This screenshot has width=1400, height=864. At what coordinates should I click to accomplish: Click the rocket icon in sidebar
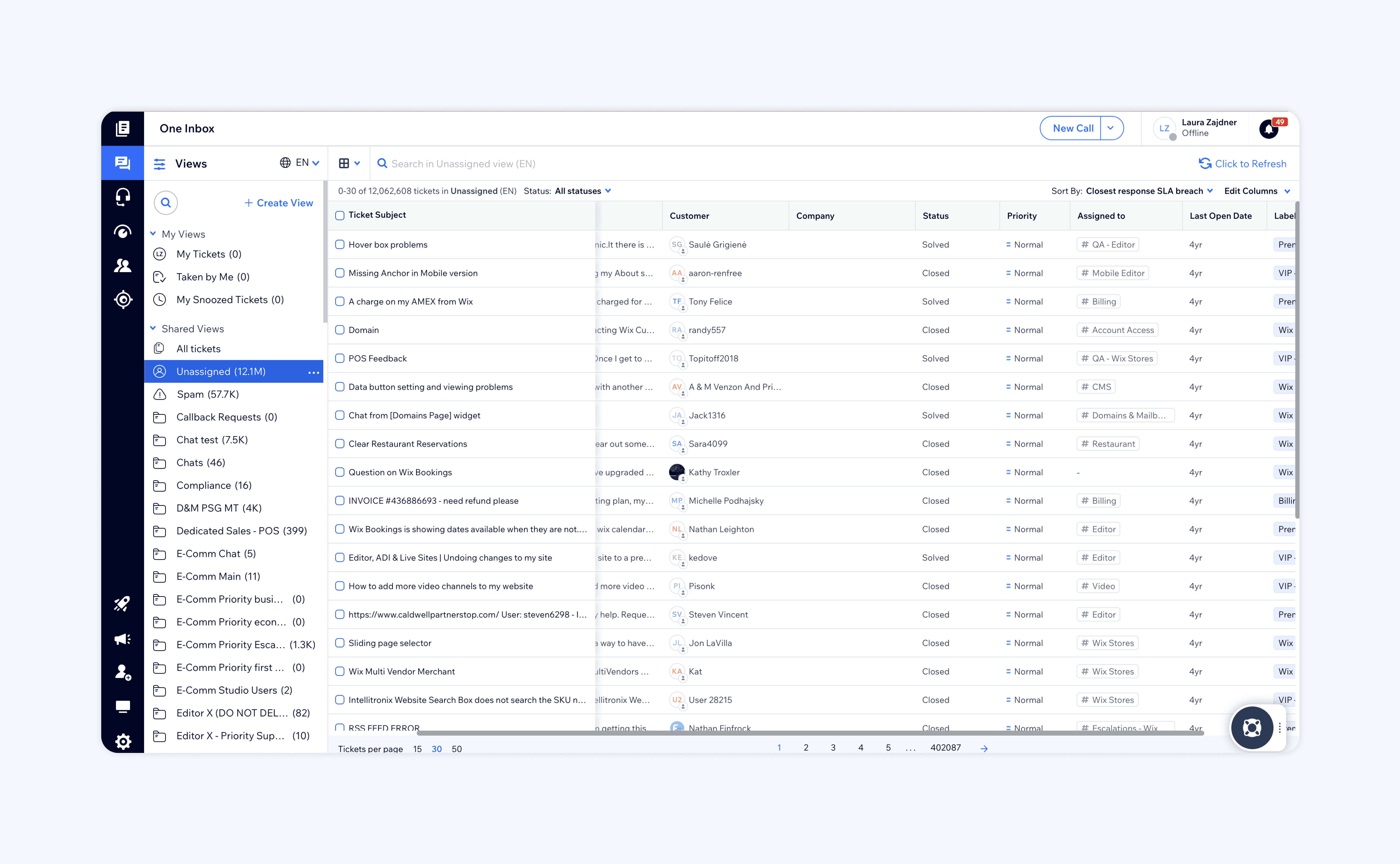pyautogui.click(x=122, y=603)
